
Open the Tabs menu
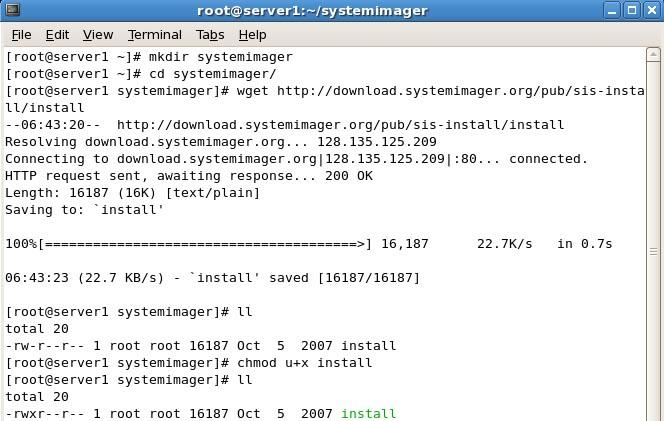tap(210, 35)
